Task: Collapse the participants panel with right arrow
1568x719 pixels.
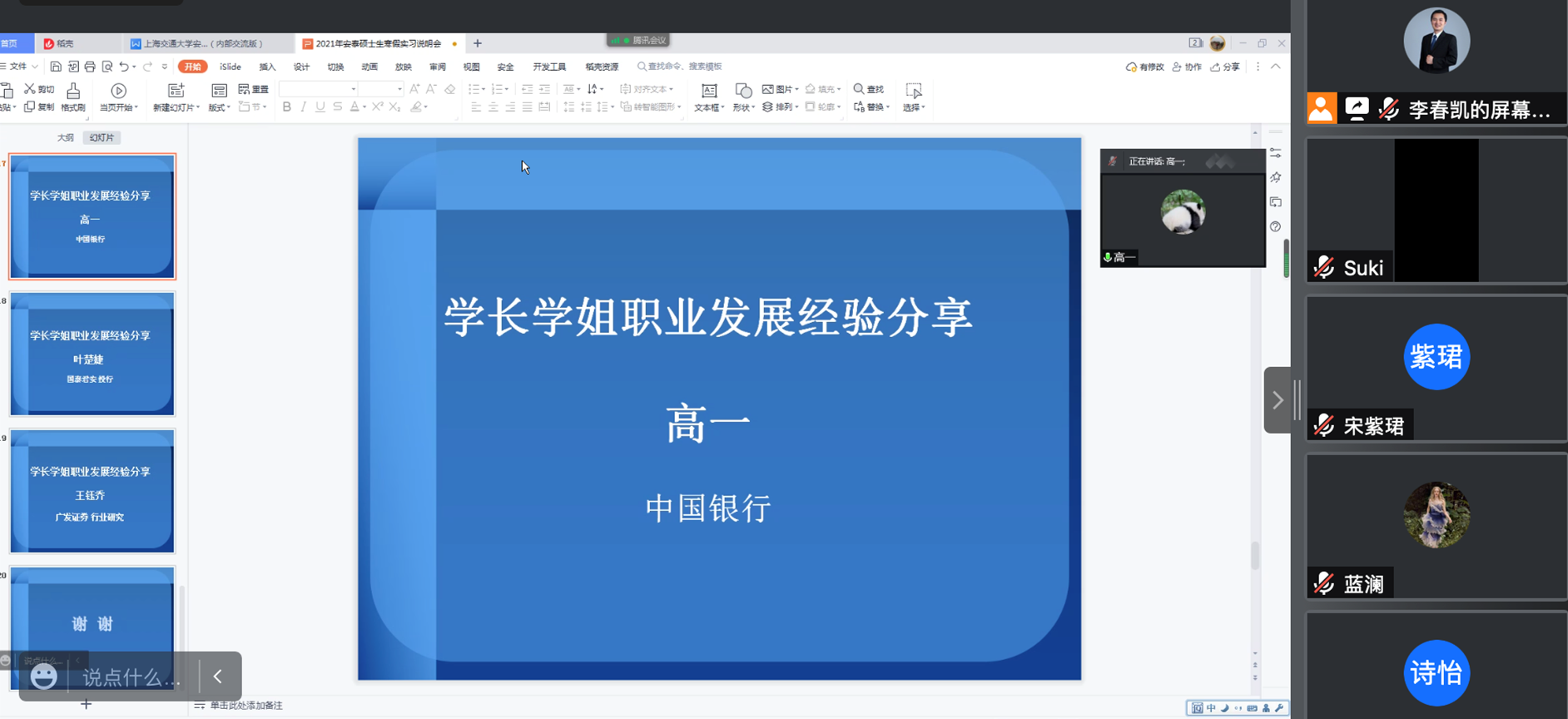Action: tap(1277, 400)
